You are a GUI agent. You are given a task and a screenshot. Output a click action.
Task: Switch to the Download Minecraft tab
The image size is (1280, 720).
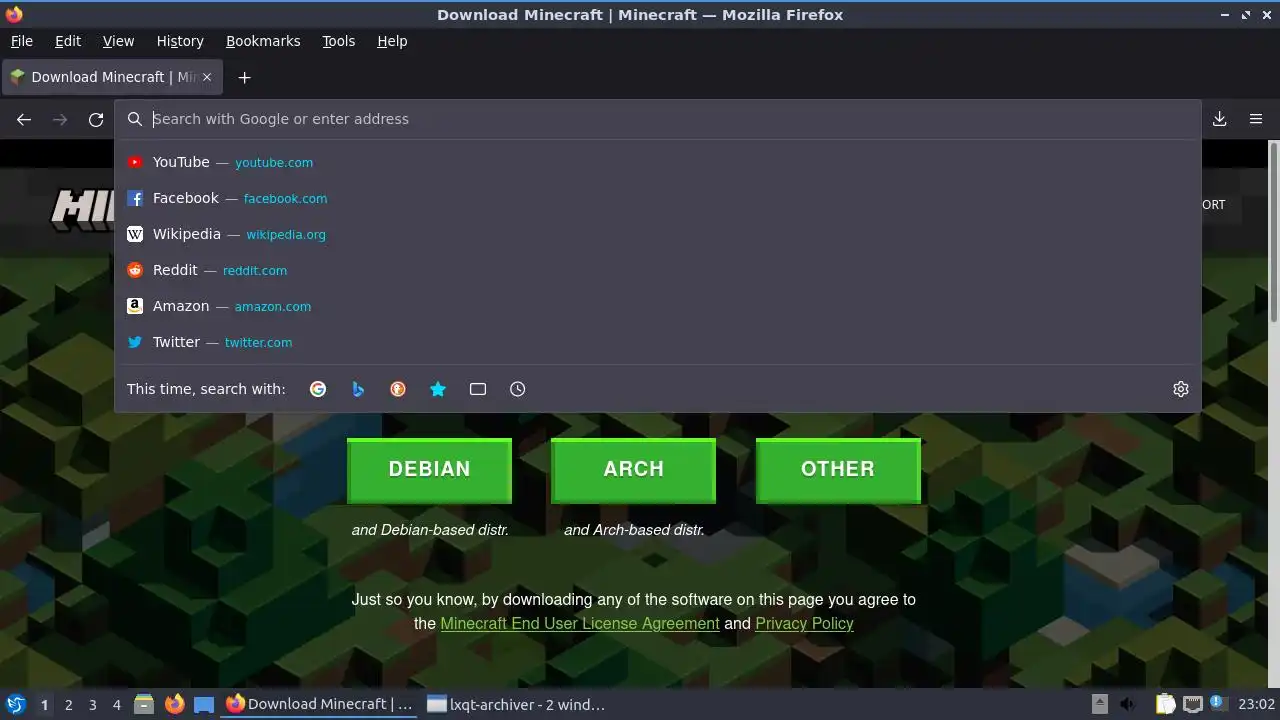[x=112, y=77]
